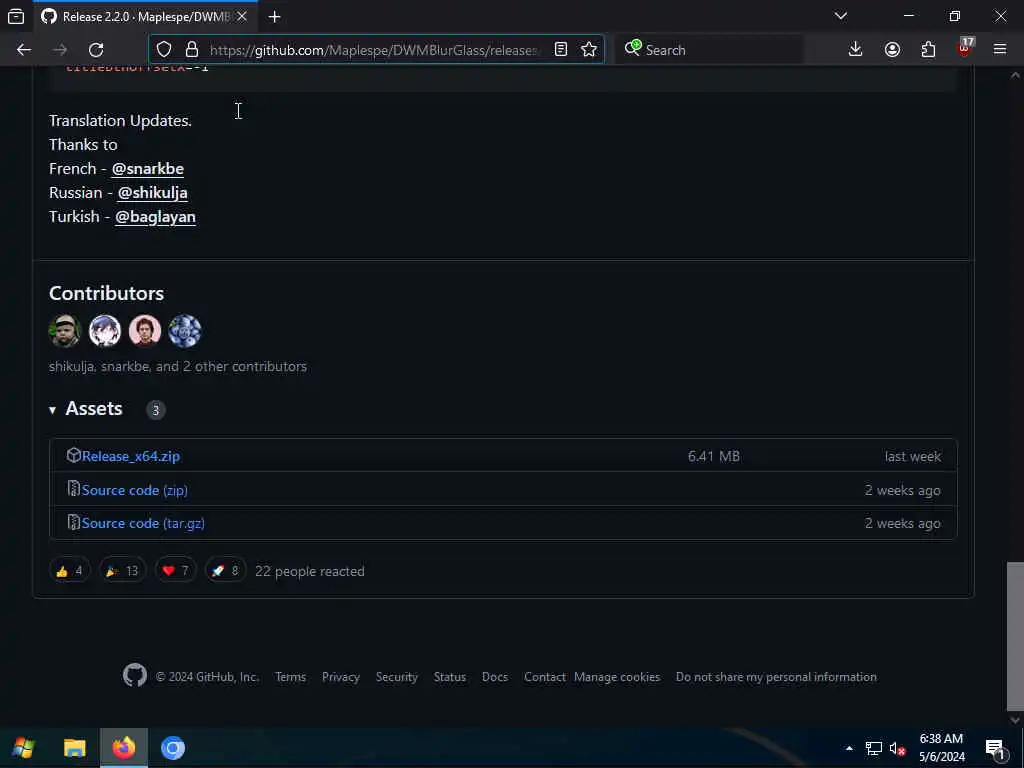Focus the Firefox Search box
Image resolution: width=1024 pixels, height=768 pixels.
(709, 50)
